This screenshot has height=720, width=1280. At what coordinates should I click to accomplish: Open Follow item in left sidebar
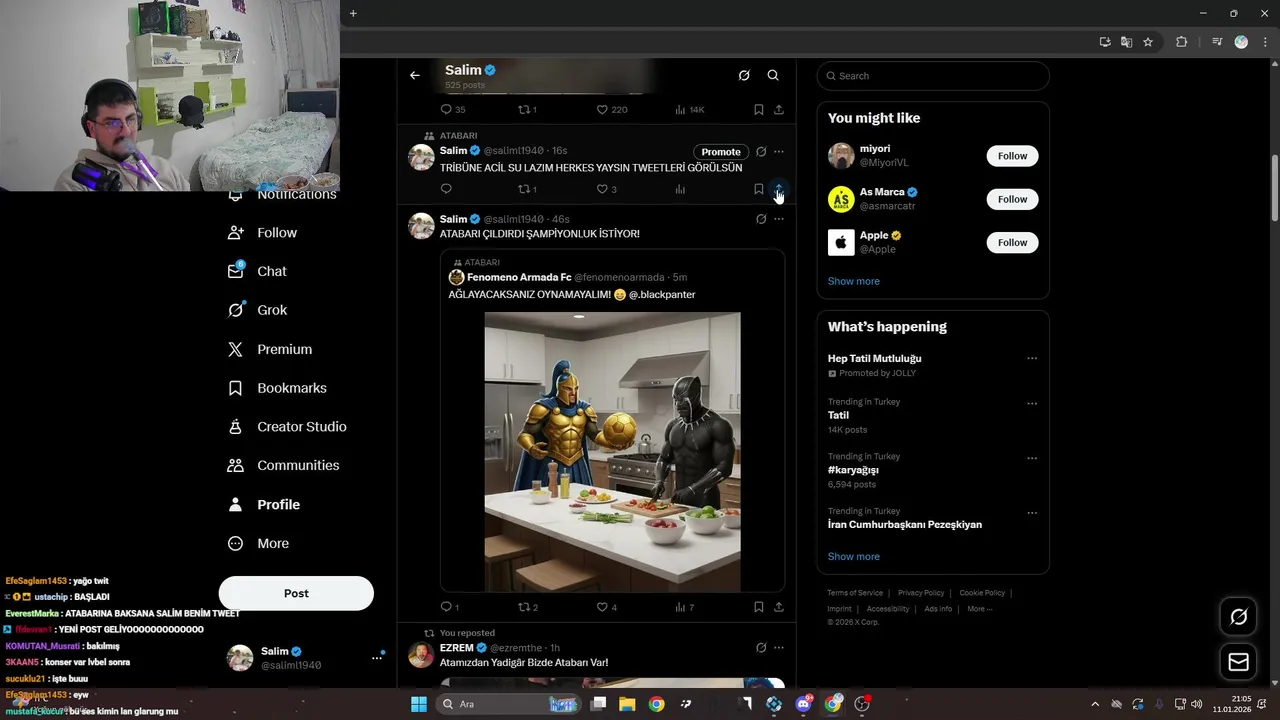[263, 232]
